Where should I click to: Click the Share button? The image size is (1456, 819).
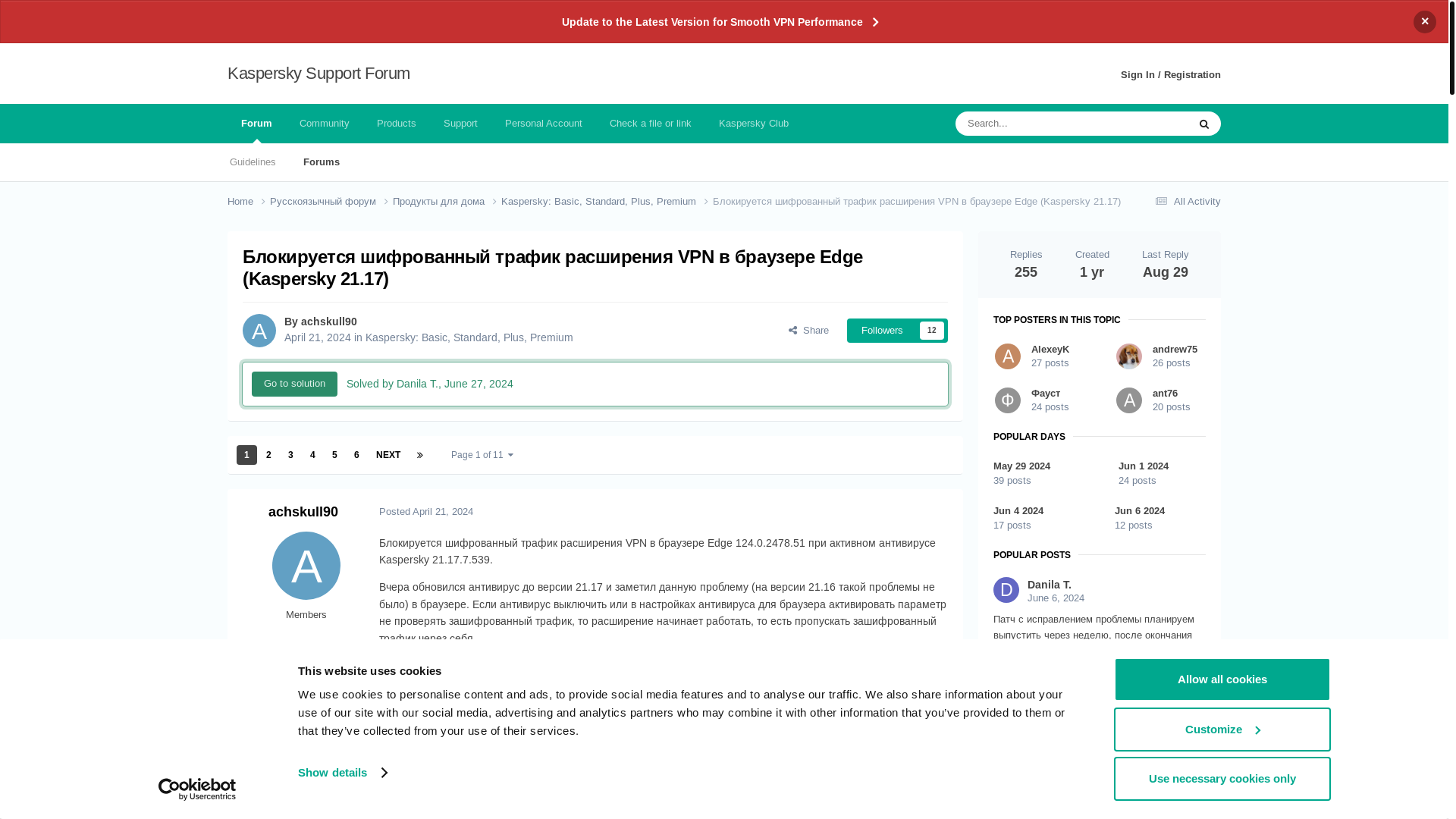(x=808, y=331)
